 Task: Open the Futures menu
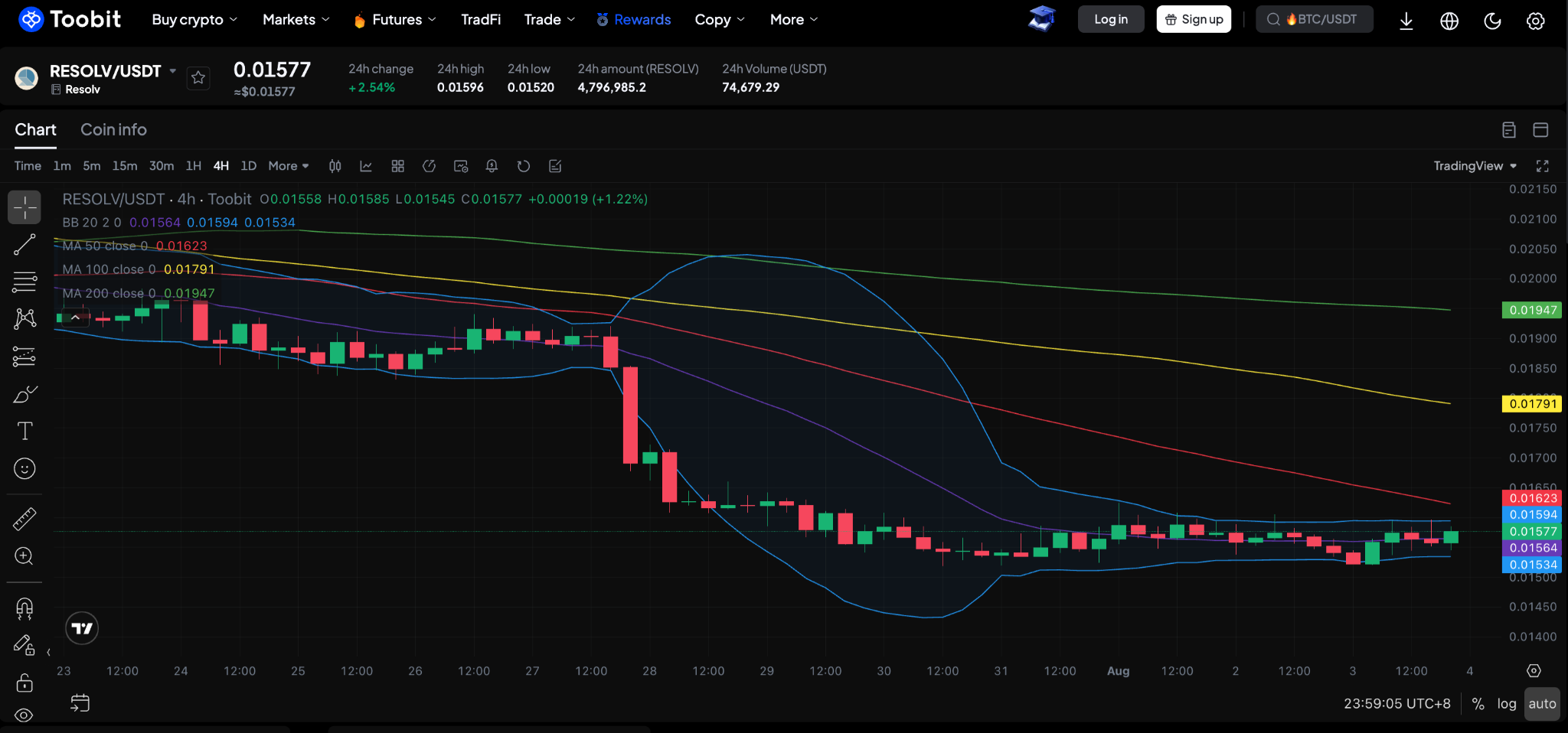396,20
